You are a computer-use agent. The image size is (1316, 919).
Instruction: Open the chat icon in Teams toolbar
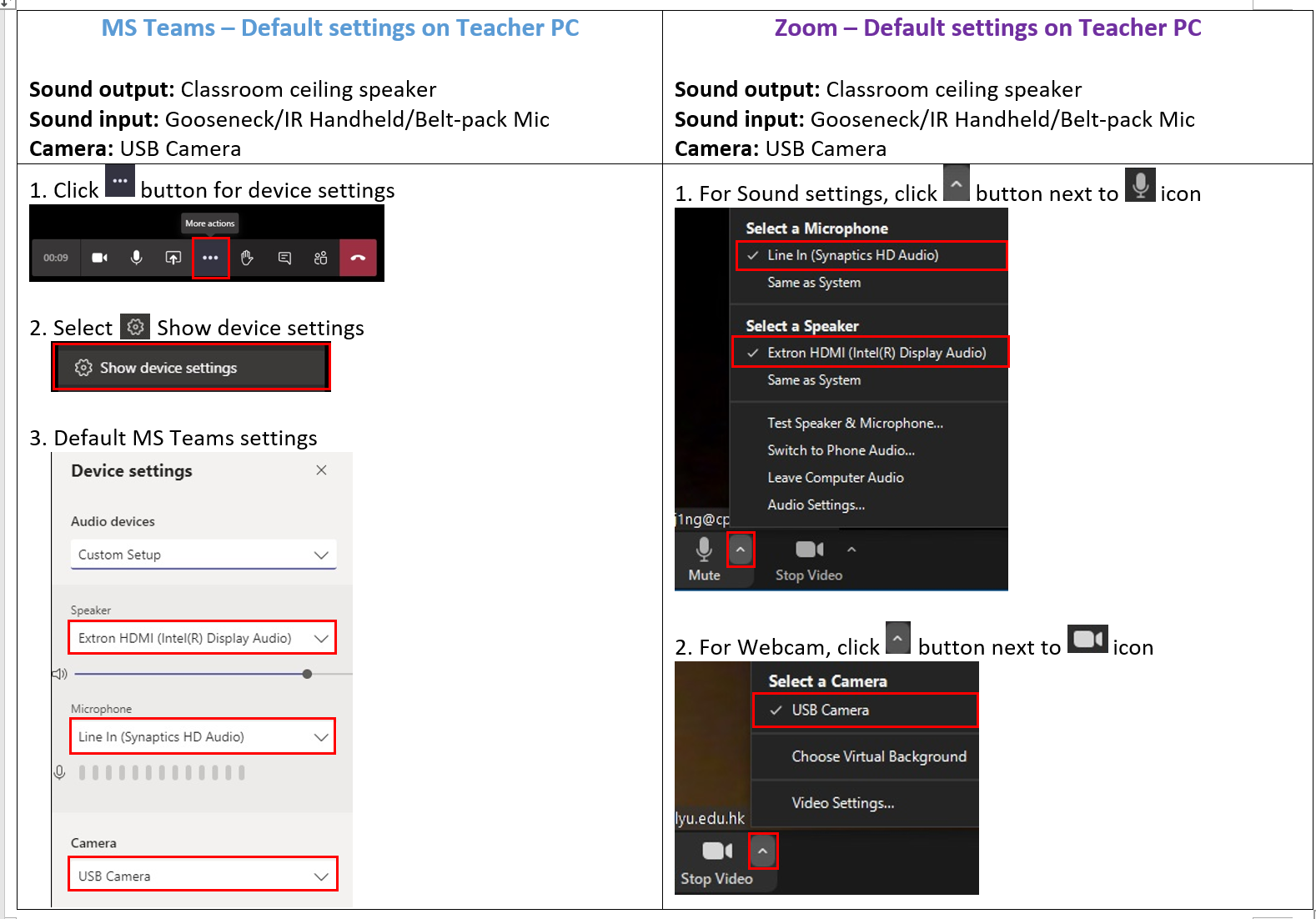[284, 258]
